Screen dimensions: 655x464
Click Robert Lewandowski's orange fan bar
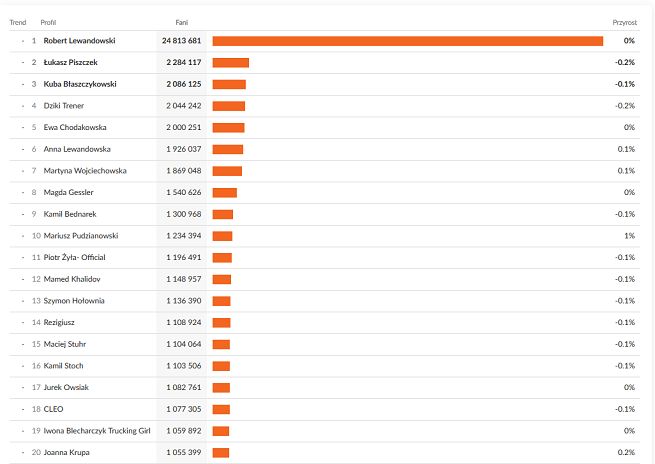407,41
